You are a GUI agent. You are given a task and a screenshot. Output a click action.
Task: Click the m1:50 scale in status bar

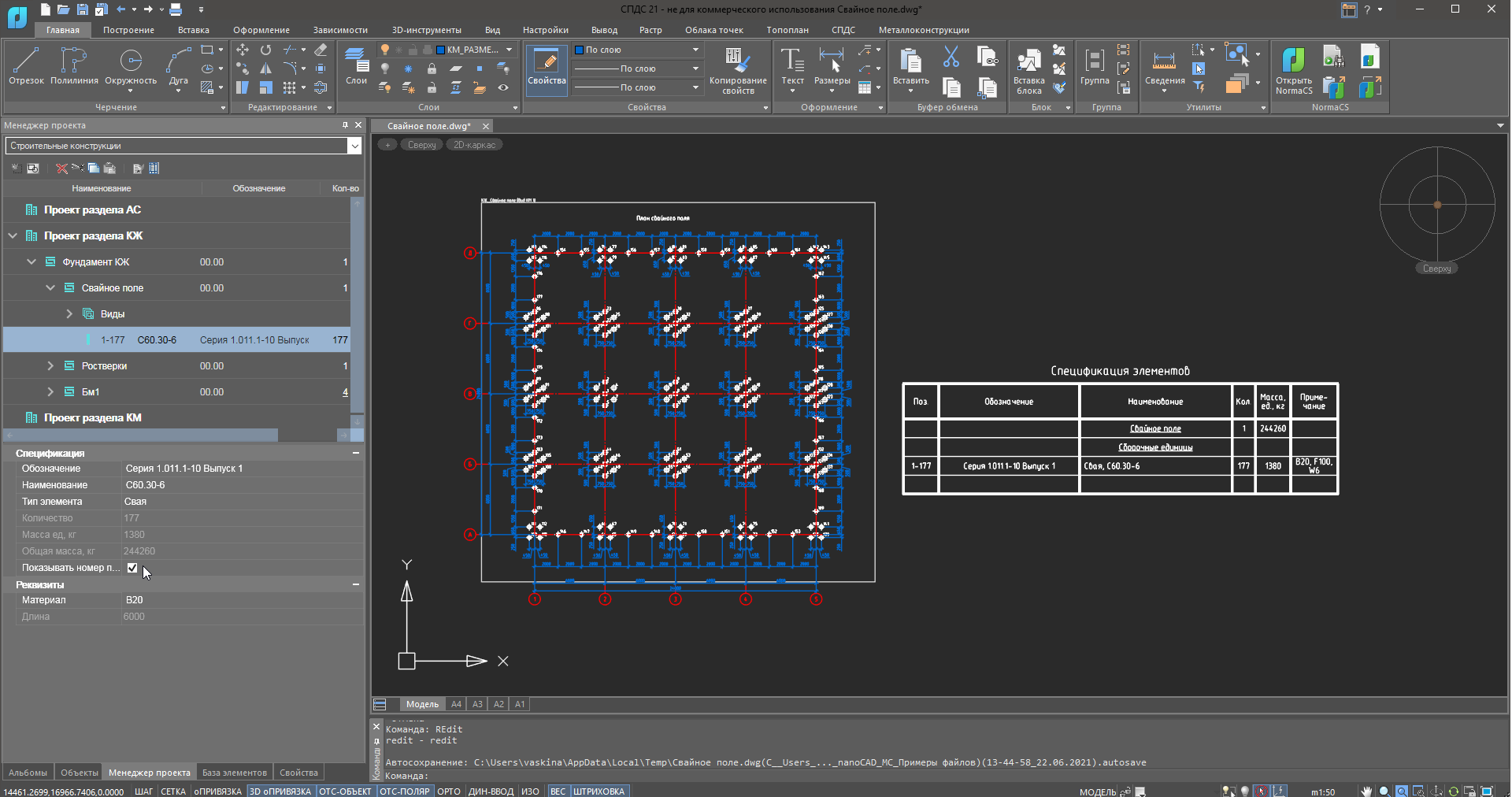(1323, 791)
